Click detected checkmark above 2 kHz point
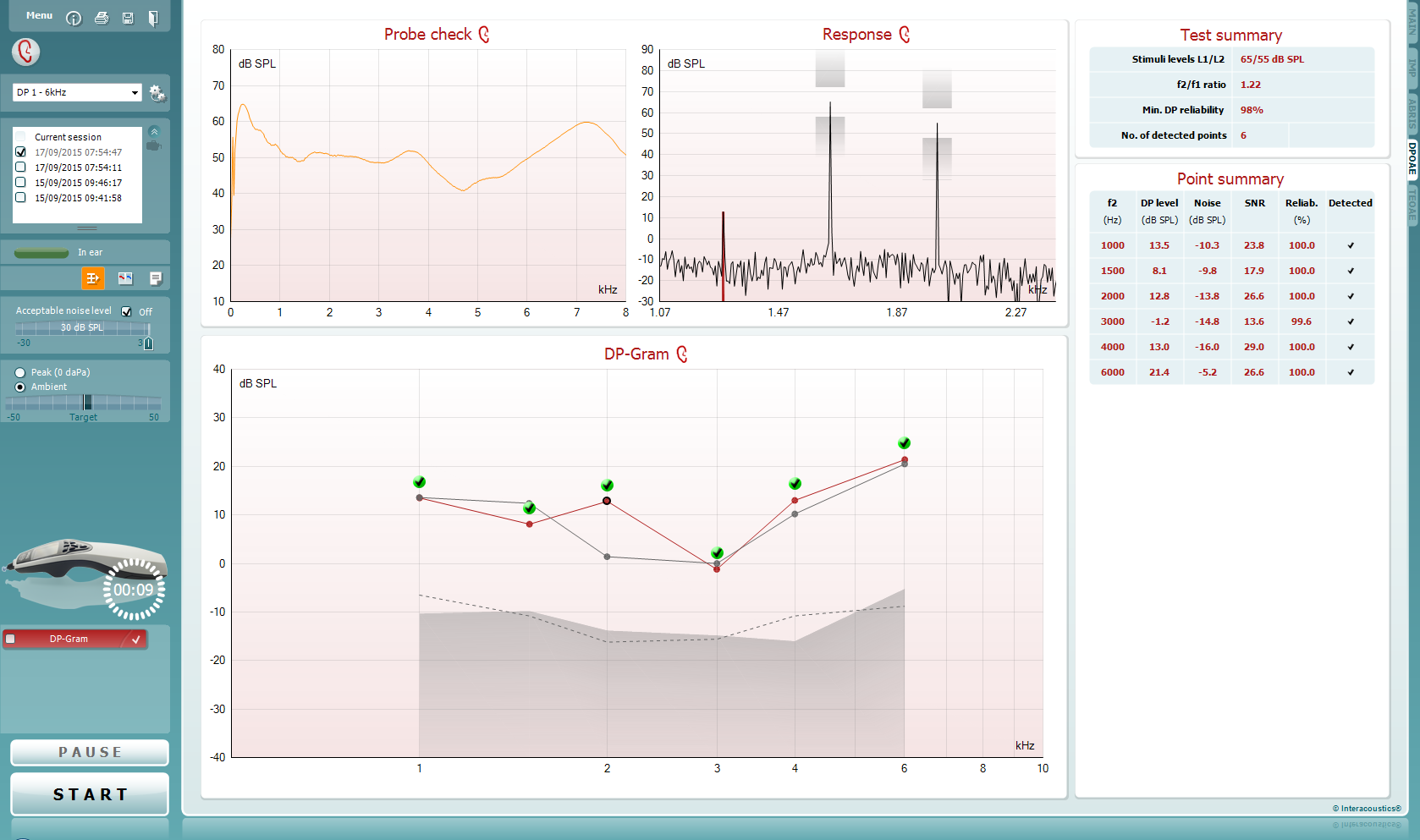The image size is (1420, 840). [x=607, y=486]
